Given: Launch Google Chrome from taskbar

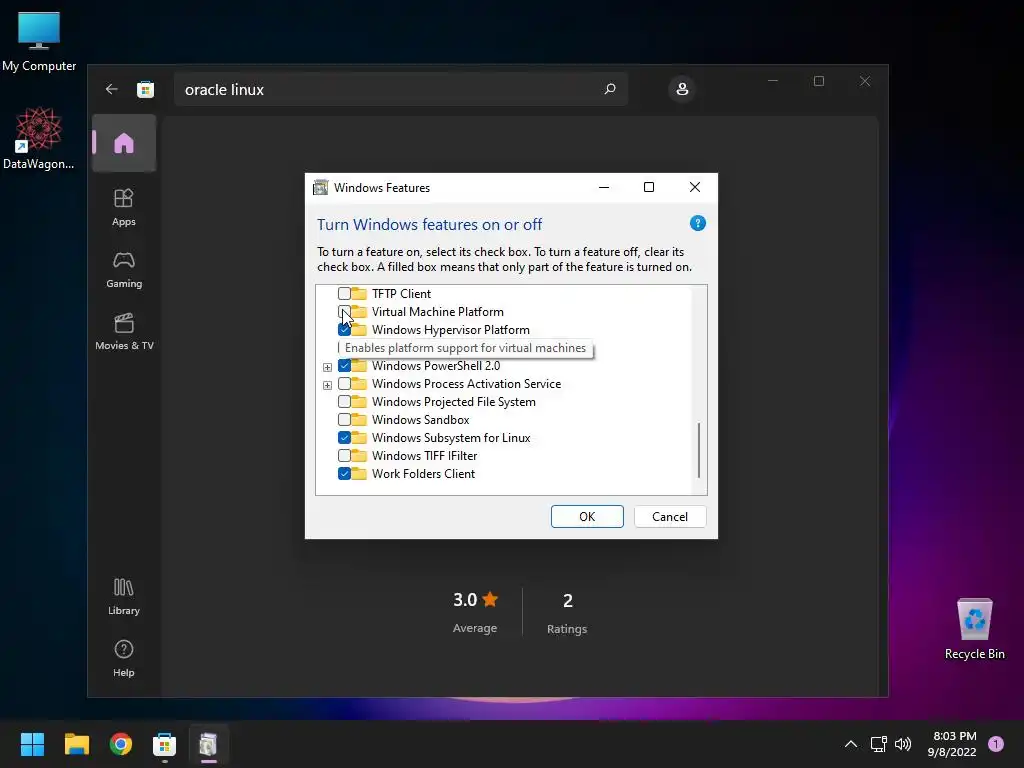Looking at the screenshot, I should click(121, 744).
